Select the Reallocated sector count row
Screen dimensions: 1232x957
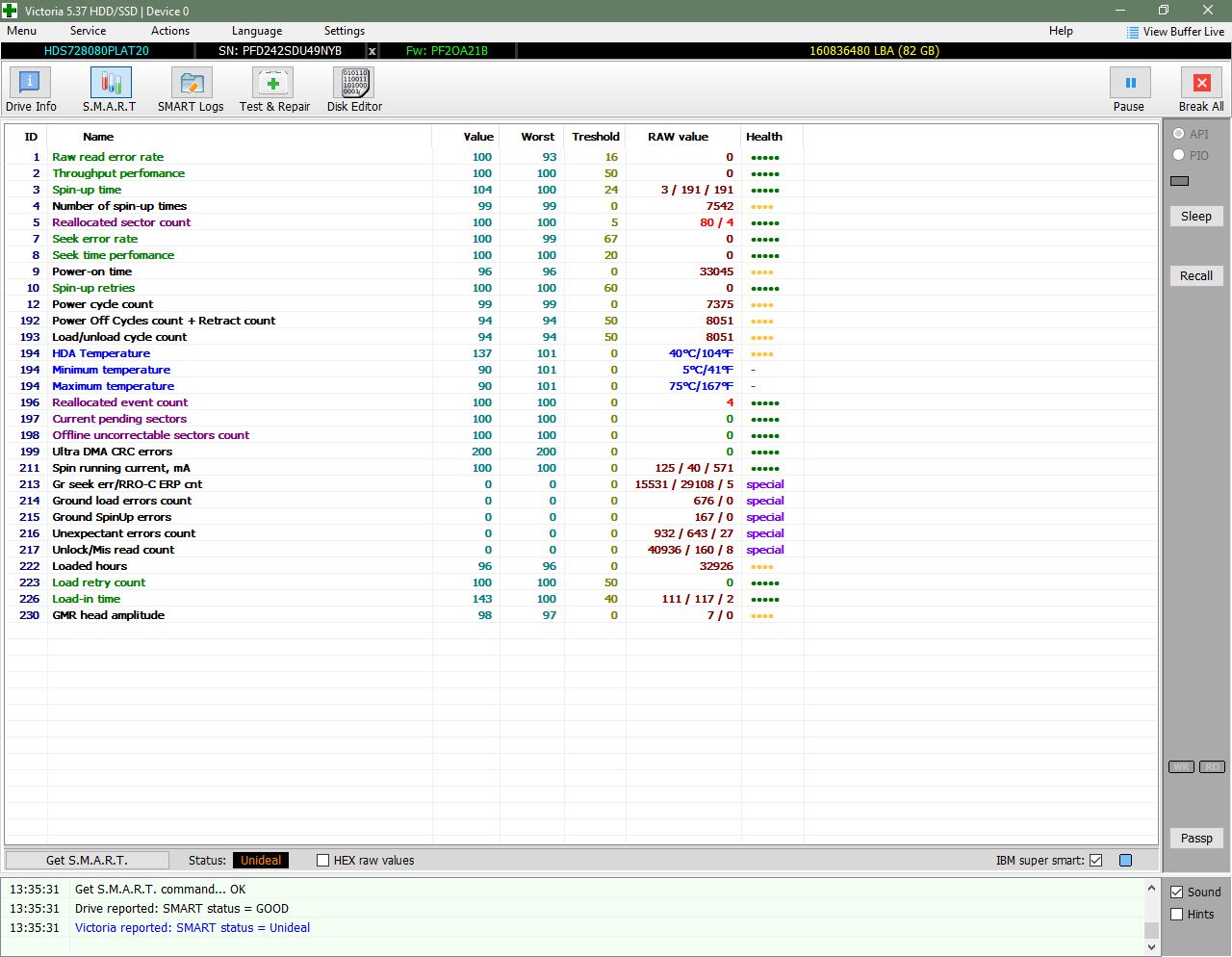(x=581, y=222)
